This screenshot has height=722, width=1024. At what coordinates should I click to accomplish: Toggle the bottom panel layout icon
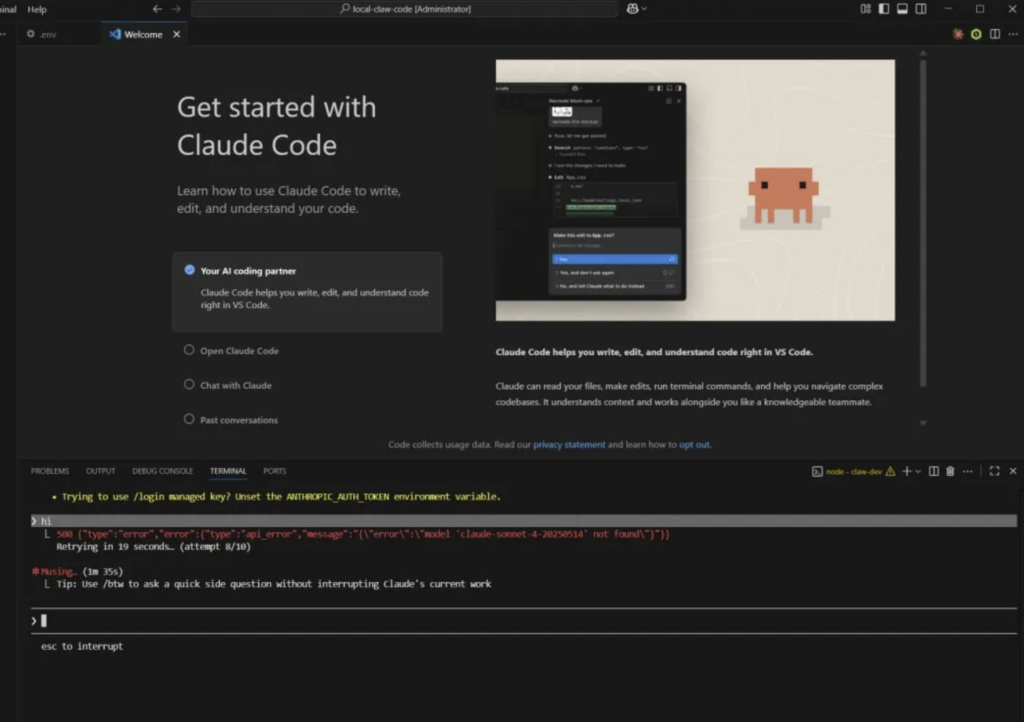pyautogui.click(x=902, y=9)
